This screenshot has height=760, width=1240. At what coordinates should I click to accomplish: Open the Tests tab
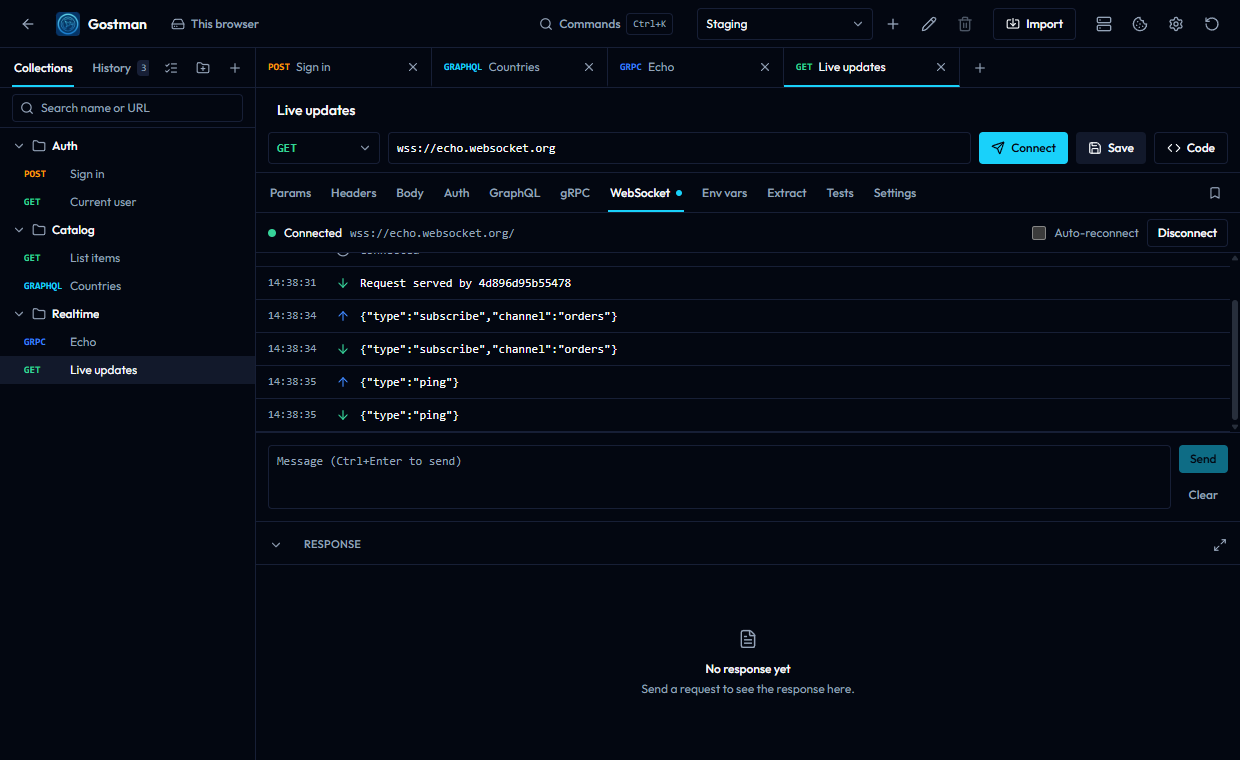[x=840, y=193]
